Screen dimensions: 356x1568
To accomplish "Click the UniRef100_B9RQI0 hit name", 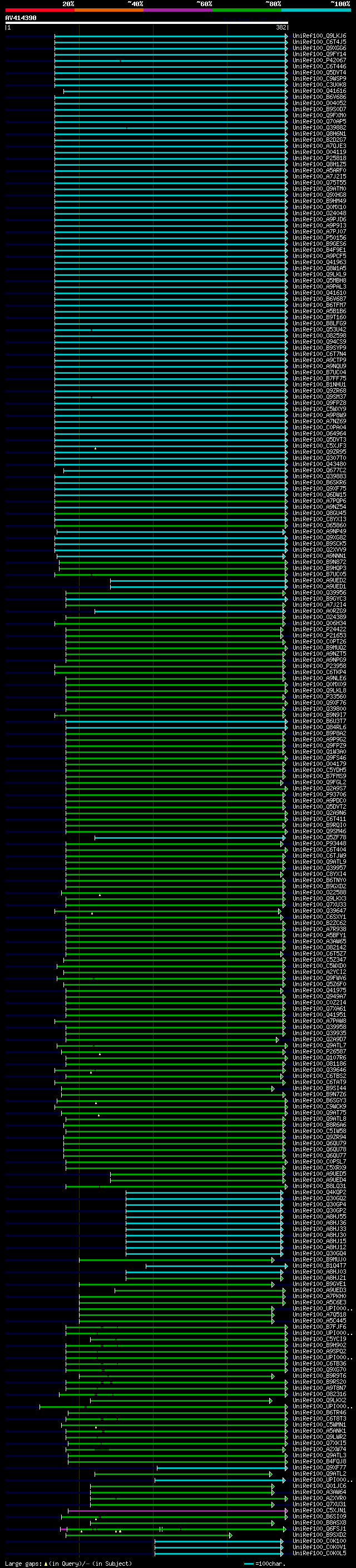I will pyautogui.click(x=319, y=825).
